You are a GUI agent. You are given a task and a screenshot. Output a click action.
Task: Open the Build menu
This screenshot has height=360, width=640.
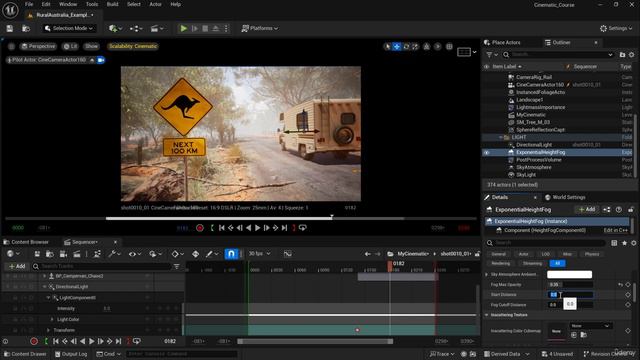(x=112, y=4)
